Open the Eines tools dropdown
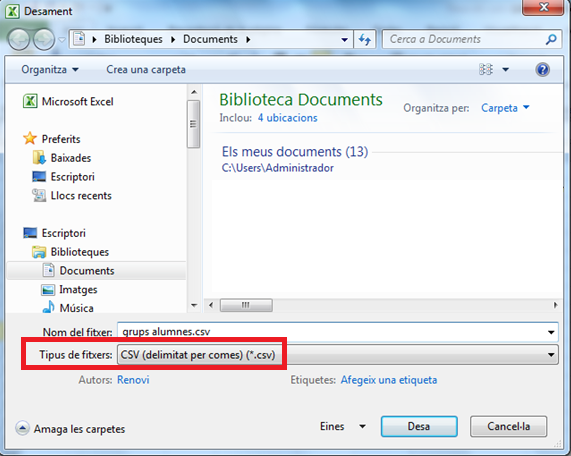The height and width of the screenshot is (456, 571). pyautogui.click(x=343, y=426)
